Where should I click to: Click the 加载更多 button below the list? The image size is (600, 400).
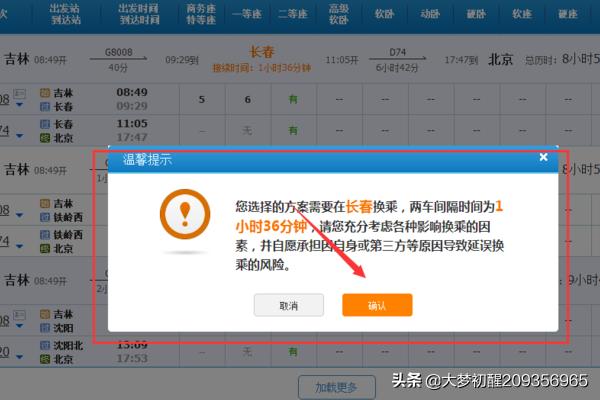pyautogui.click(x=337, y=387)
